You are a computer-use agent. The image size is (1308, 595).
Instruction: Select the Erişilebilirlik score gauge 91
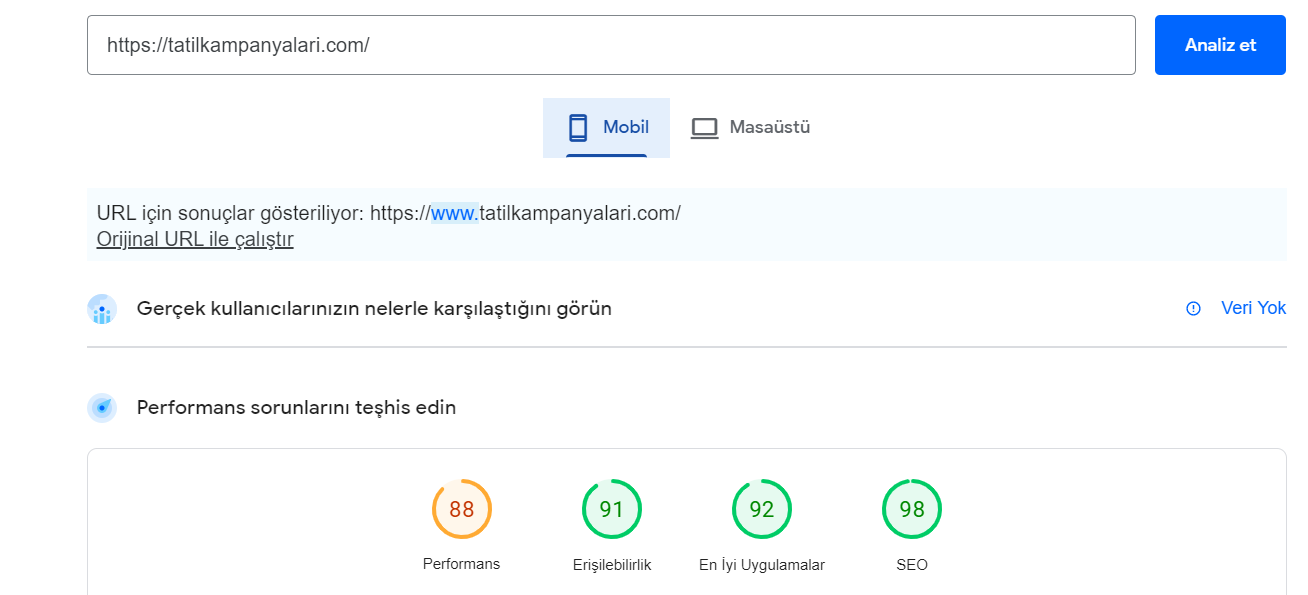click(612, 510)
